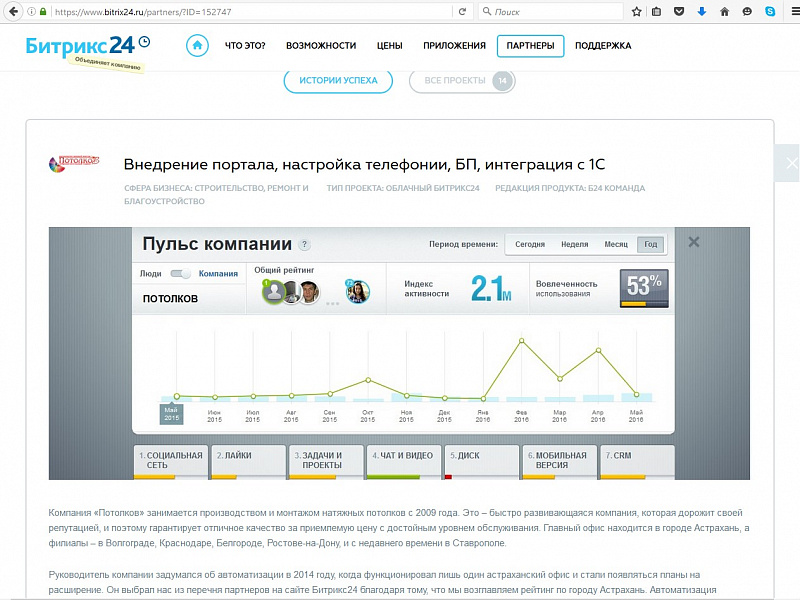800x600 pixels.
Task: Select Неделя time period
Action: pos(574,244)
